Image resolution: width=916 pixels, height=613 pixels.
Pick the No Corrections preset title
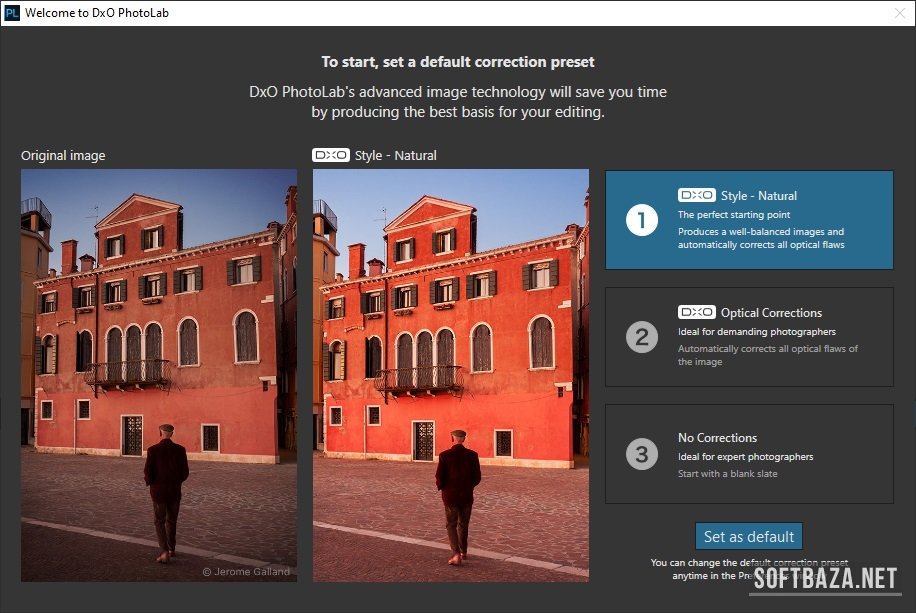tap(717, 437)
